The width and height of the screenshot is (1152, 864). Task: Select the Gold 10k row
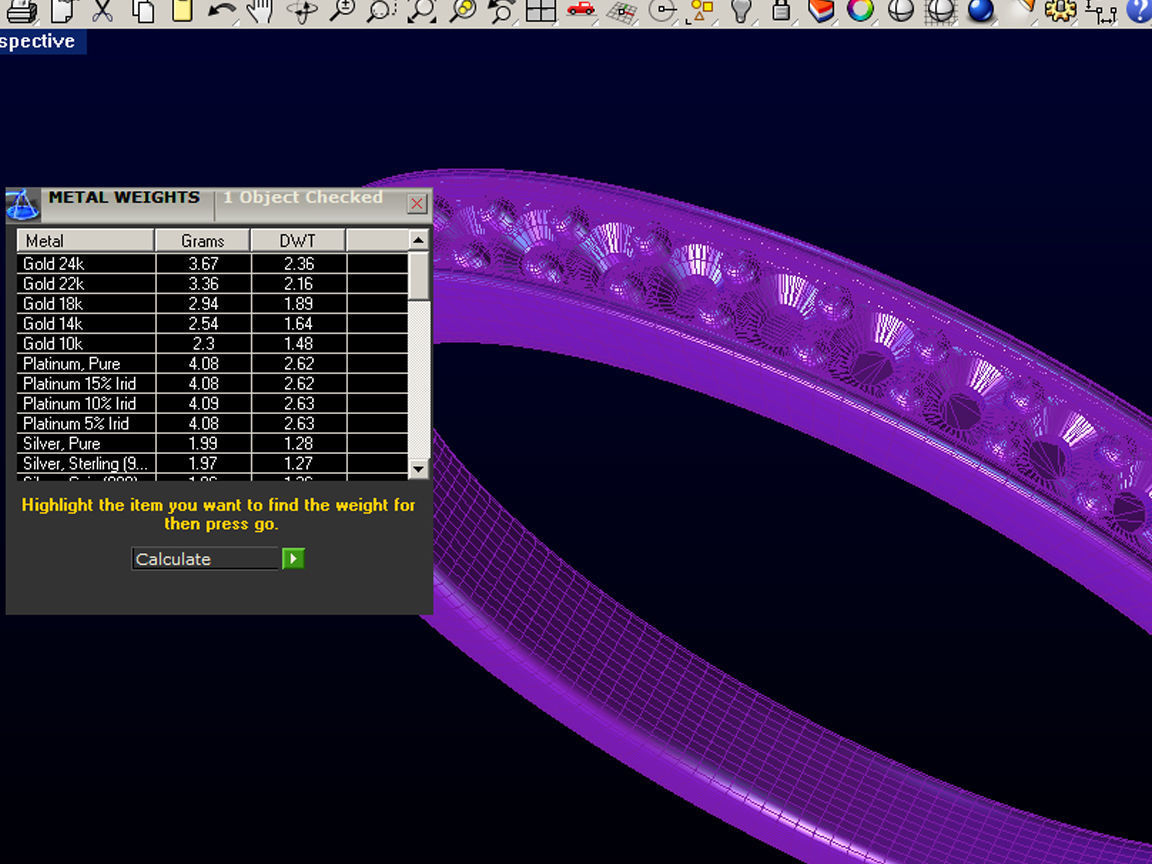tap(212, 343)
